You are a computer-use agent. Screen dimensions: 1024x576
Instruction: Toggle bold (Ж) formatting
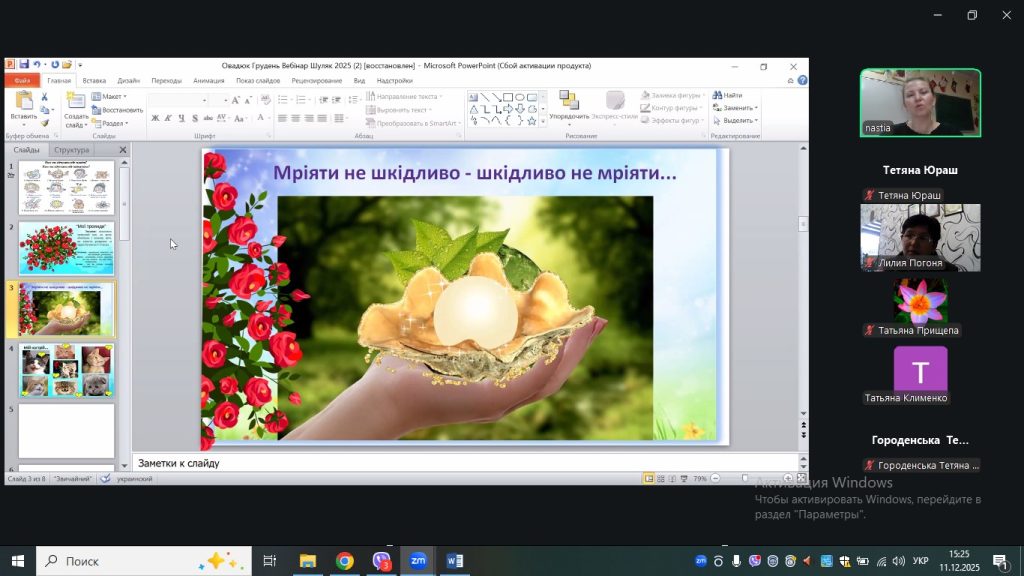click(155, 119)
